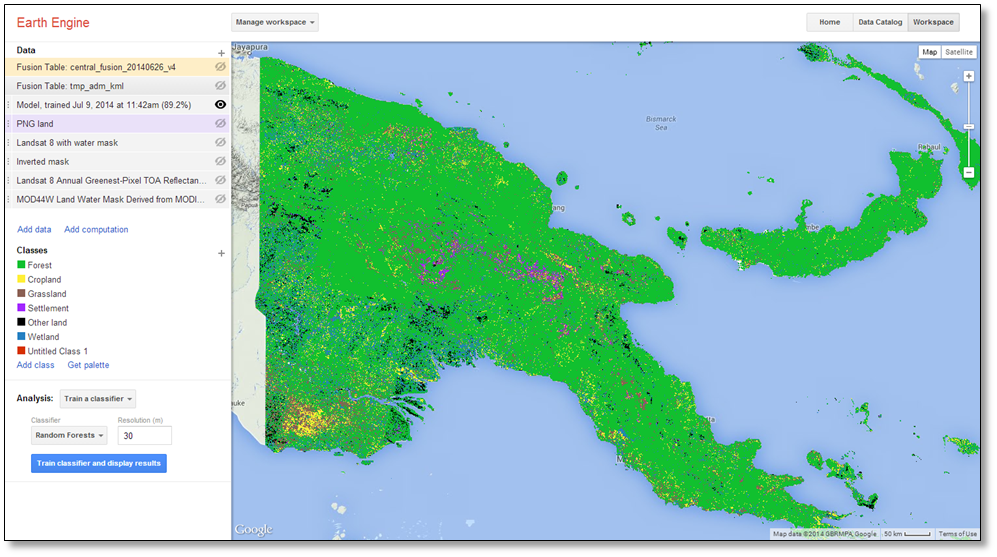997x557 pixels.
Task: Click the red Untitled Class 1 swatch
Action: (x=21, y=350)
